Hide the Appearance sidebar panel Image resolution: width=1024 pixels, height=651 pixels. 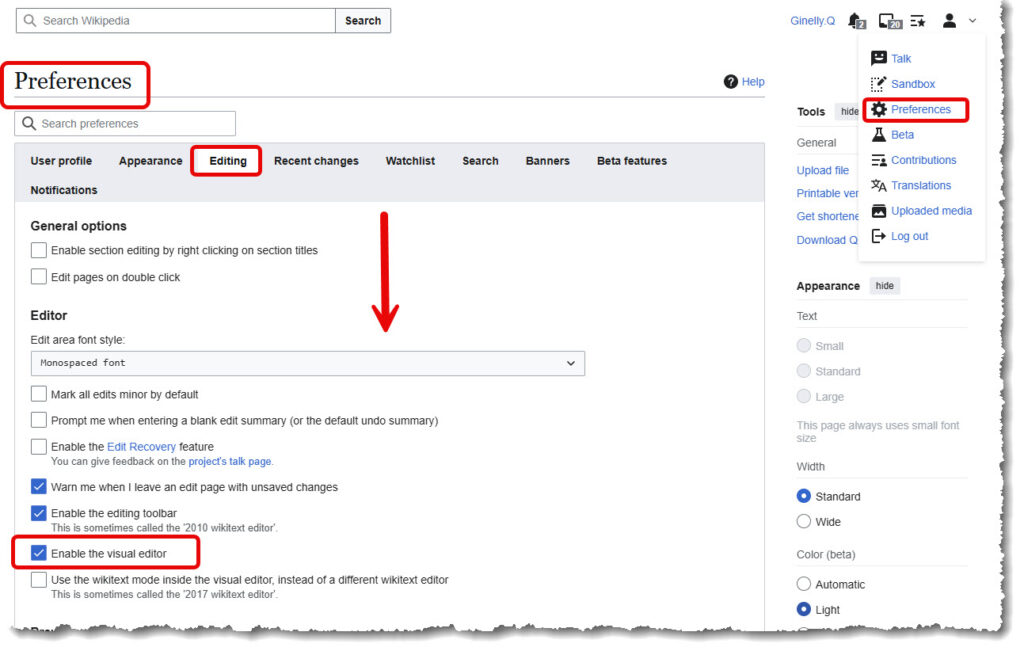pos(884,286)
